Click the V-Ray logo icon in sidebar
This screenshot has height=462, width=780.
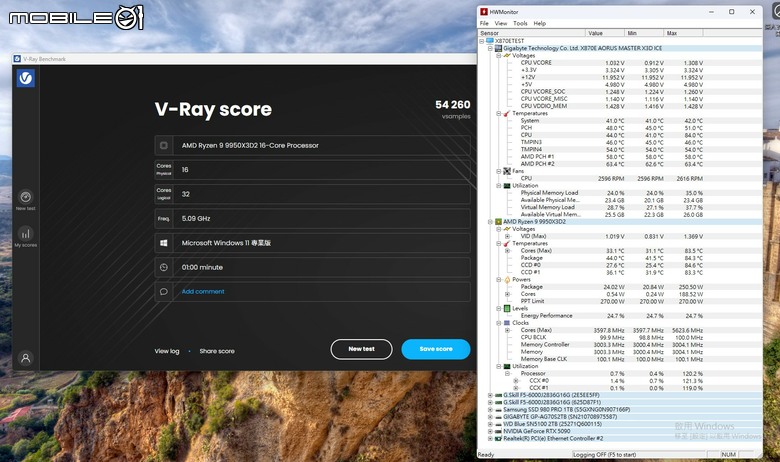click(25, 78)
